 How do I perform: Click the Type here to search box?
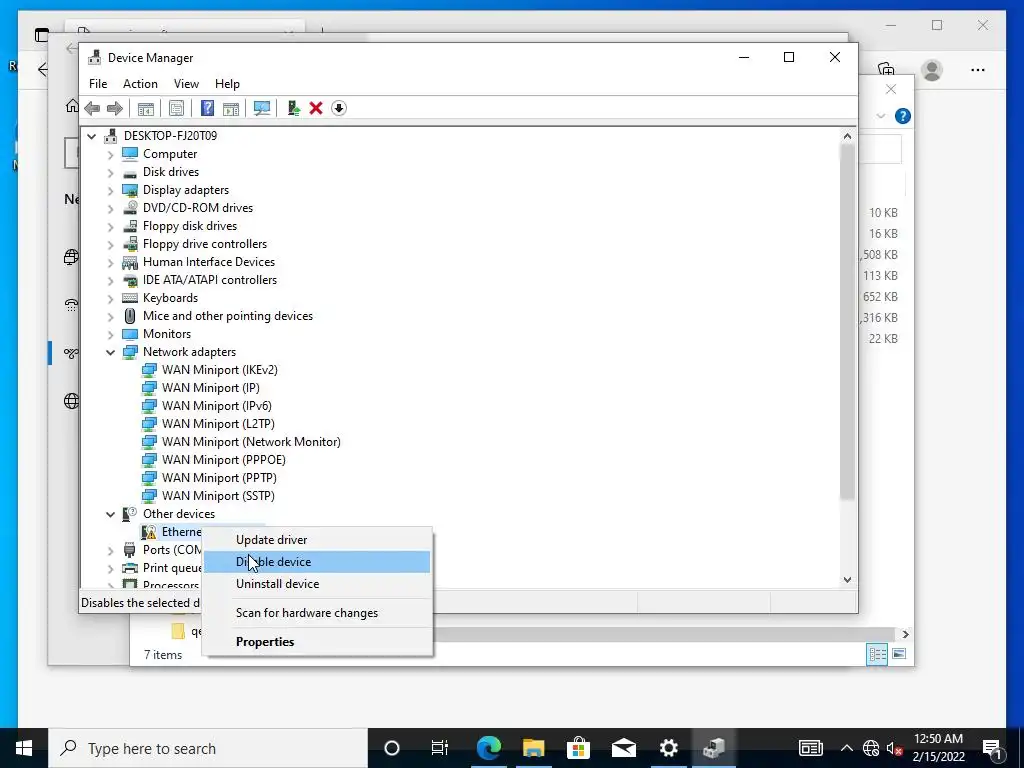click(x=208, y=748)
